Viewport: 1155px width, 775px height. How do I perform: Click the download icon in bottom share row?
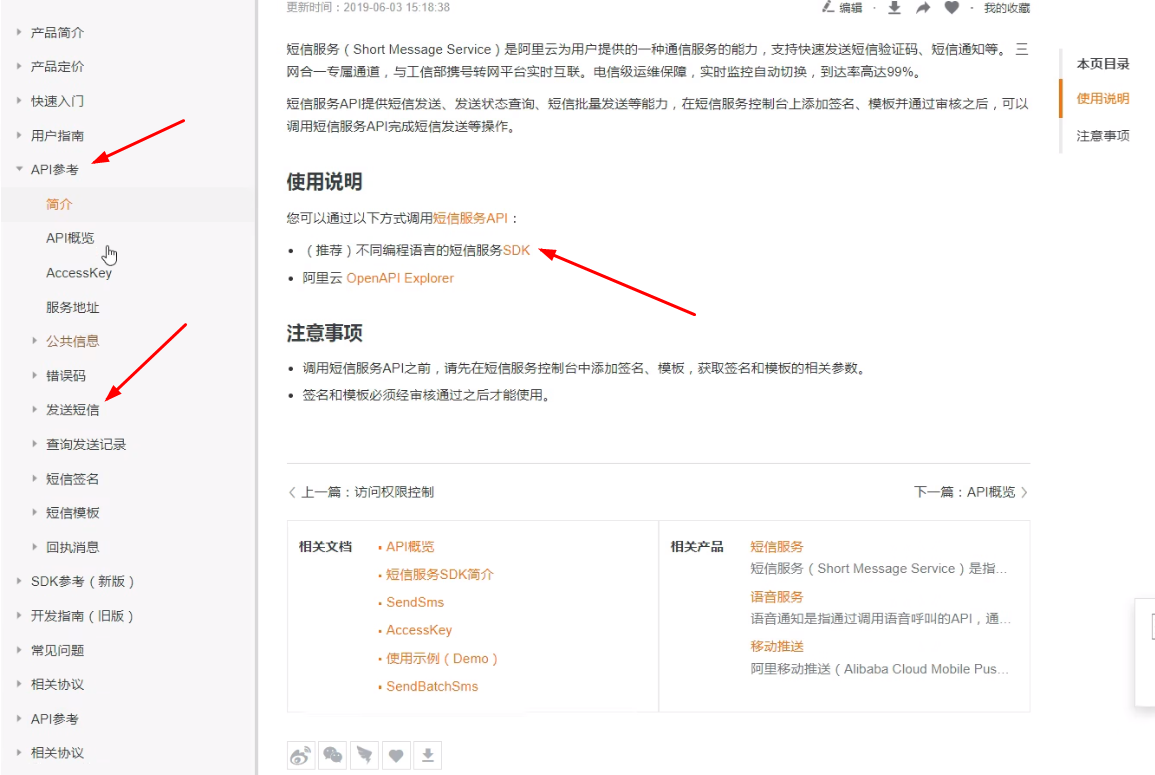427,755
